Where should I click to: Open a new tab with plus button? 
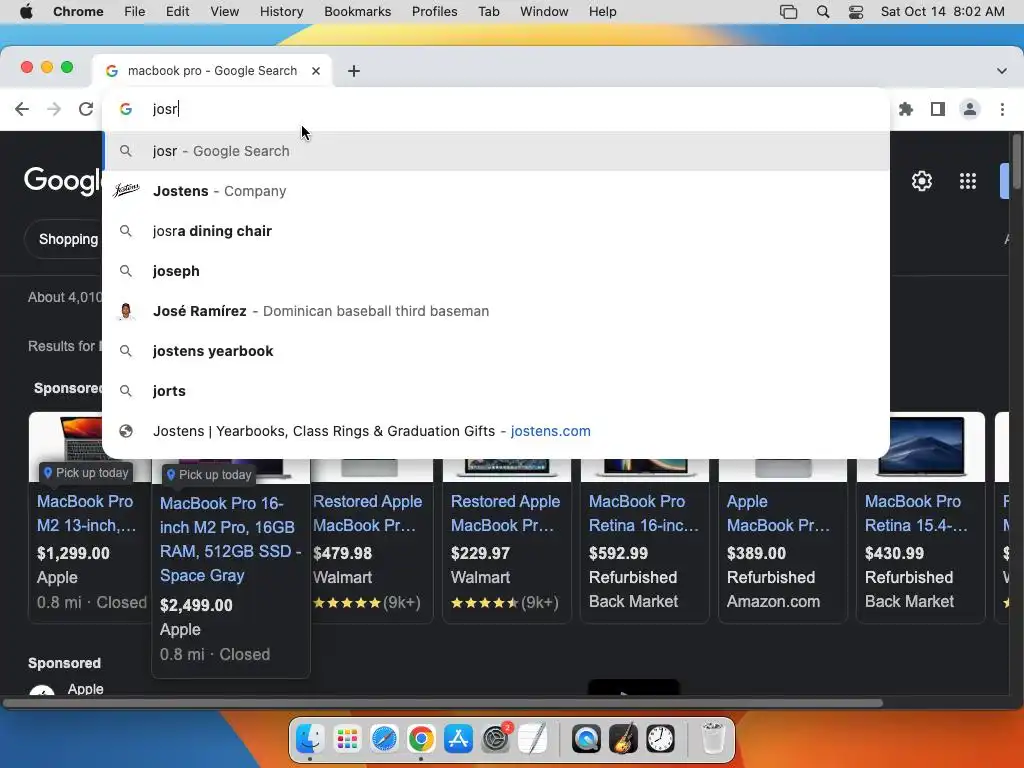(354, 71)
